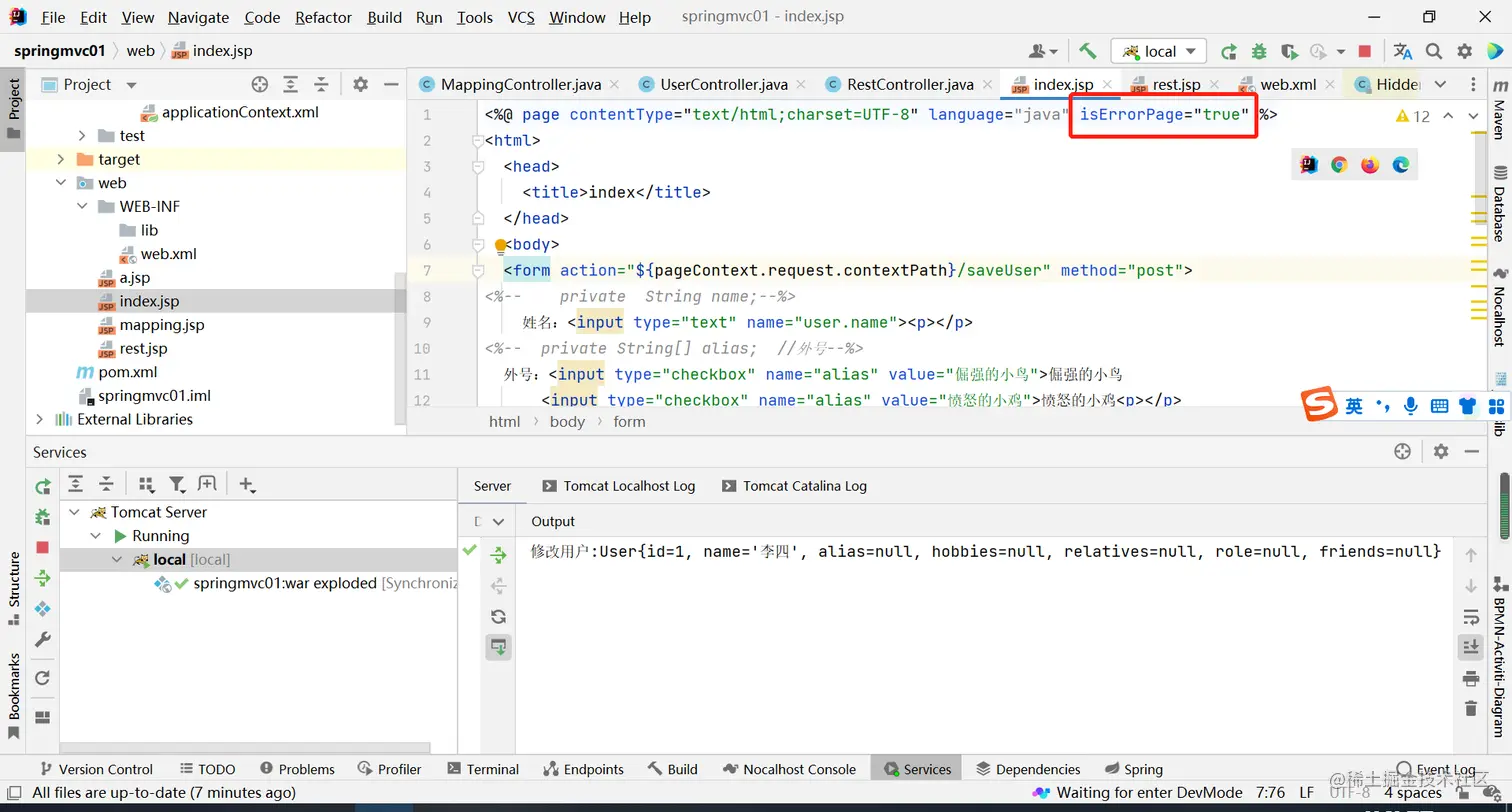Toggle the Project tool window stripe button

[x=13, y=109]
